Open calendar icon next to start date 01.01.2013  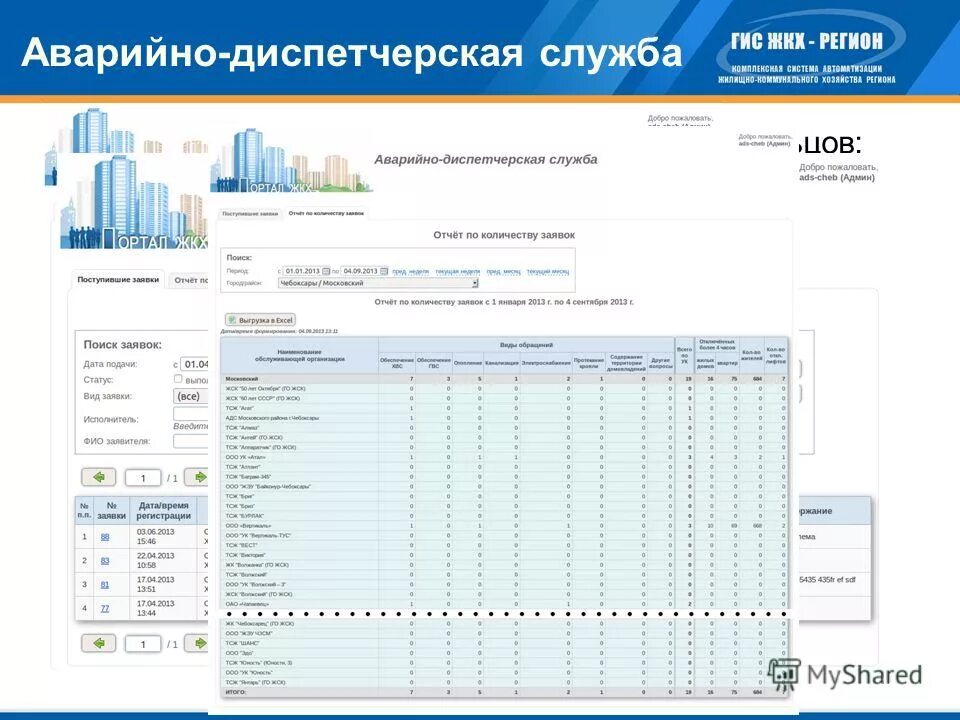326,271
